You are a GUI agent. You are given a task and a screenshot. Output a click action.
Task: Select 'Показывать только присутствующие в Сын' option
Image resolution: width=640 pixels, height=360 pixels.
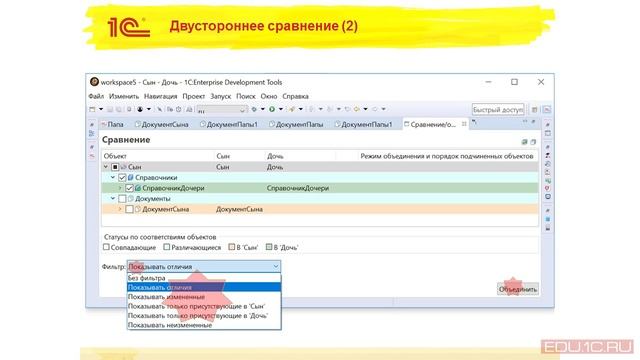(204, 306)
